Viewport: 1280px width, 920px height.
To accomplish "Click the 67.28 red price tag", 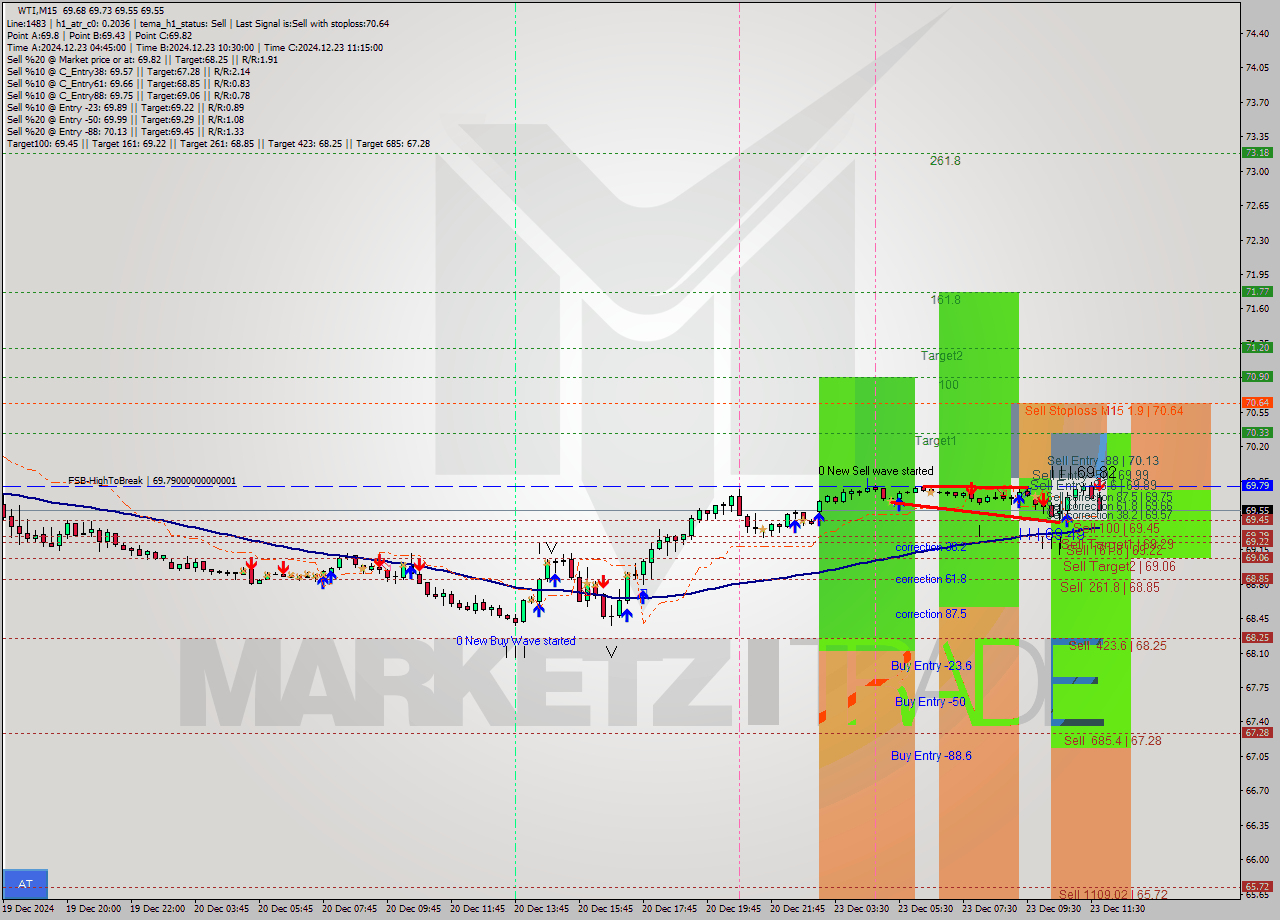I will (1257, 733).
